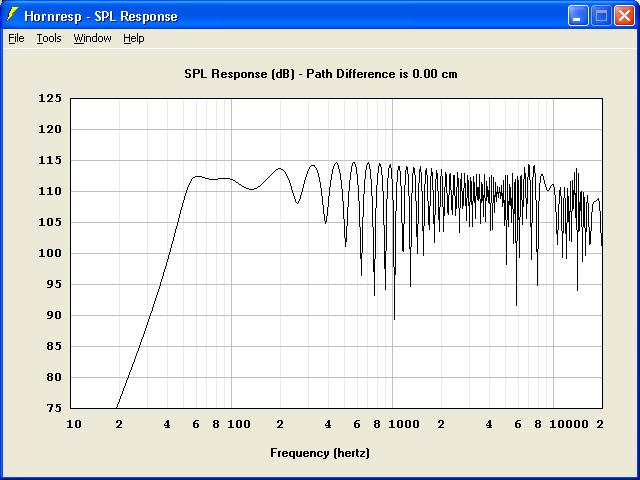Click the 85 value on dB axis
This screenshot has height=480, width=640.
[53, 346]
